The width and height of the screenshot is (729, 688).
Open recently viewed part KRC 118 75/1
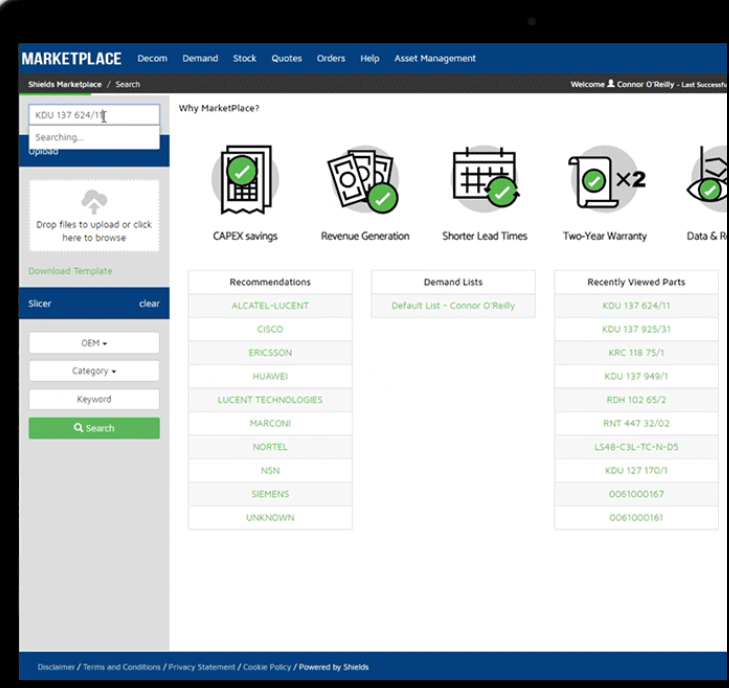(635, 353)
